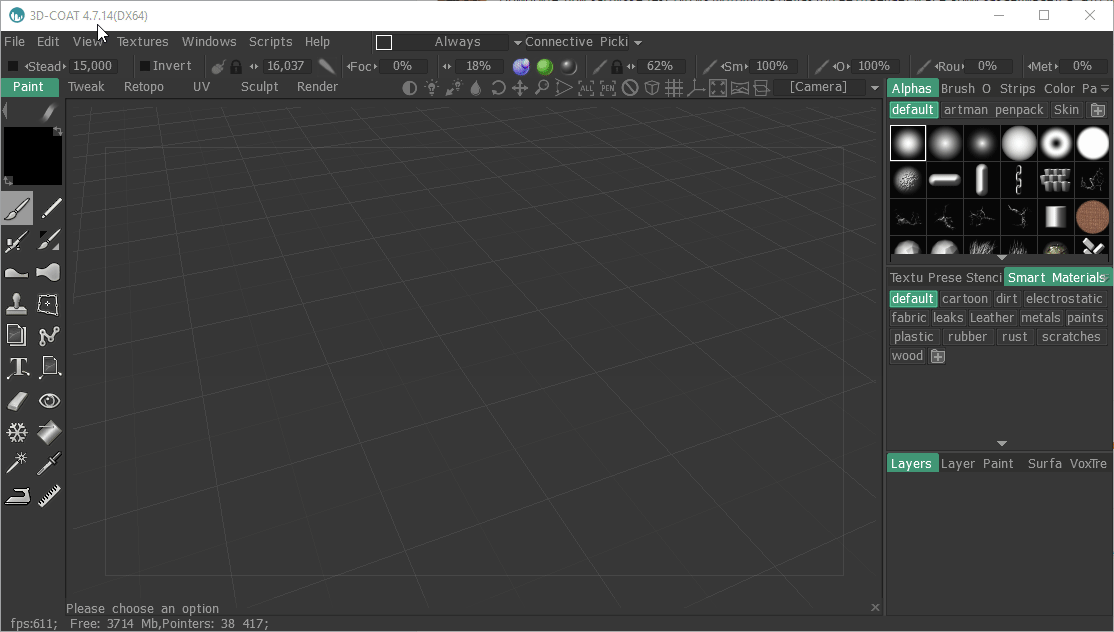Screen dimensions: 1114x632
Task: Click the rotate camera icon
Action: pos(498,87)
